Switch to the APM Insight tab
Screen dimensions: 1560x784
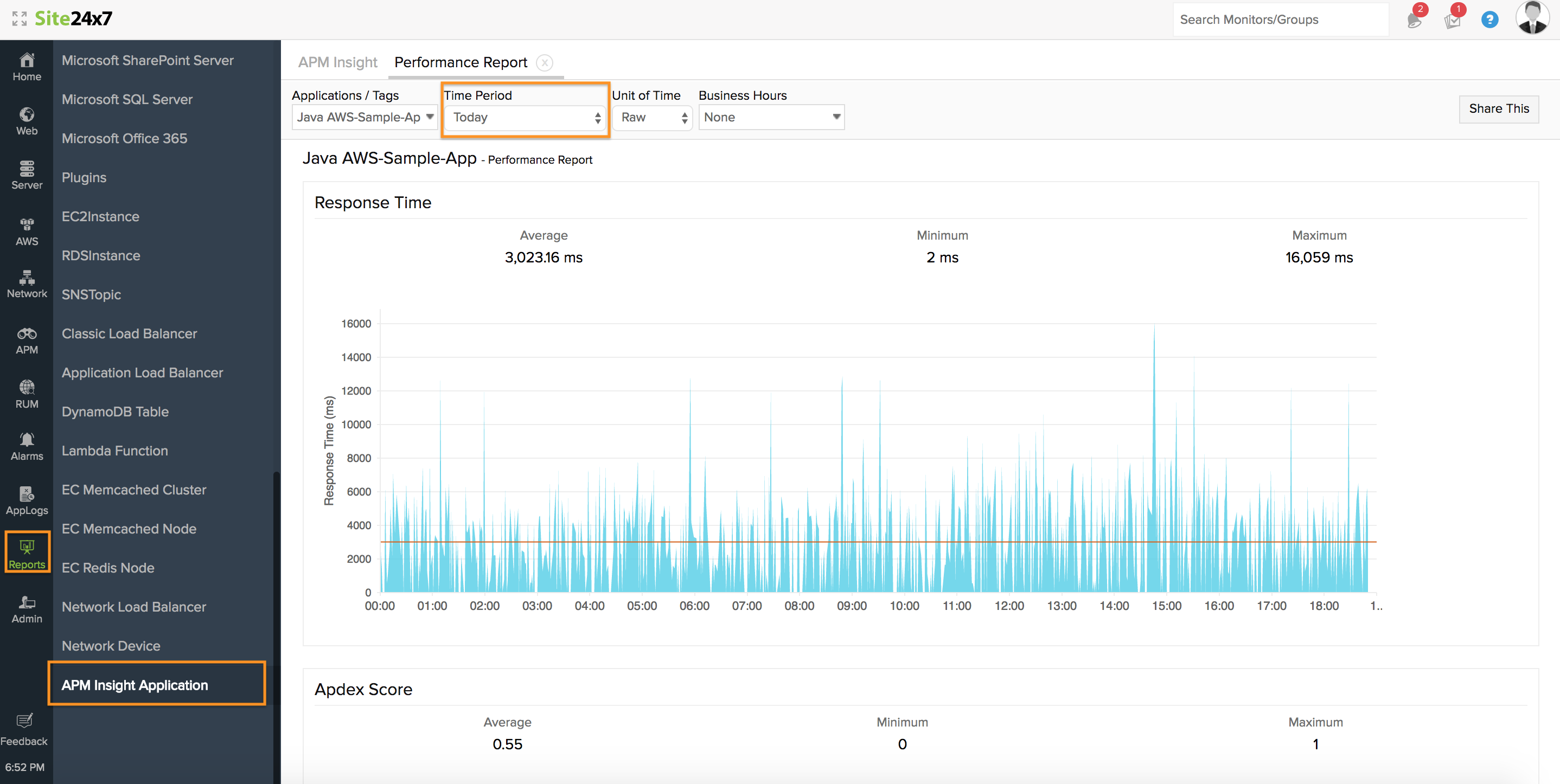337,62
